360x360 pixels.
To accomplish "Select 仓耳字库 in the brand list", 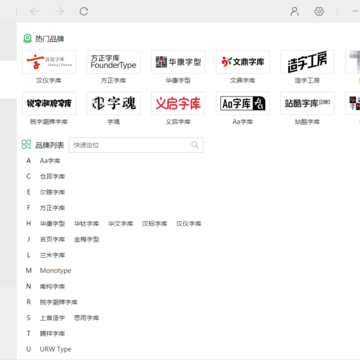I will click(x=52, y=177).
